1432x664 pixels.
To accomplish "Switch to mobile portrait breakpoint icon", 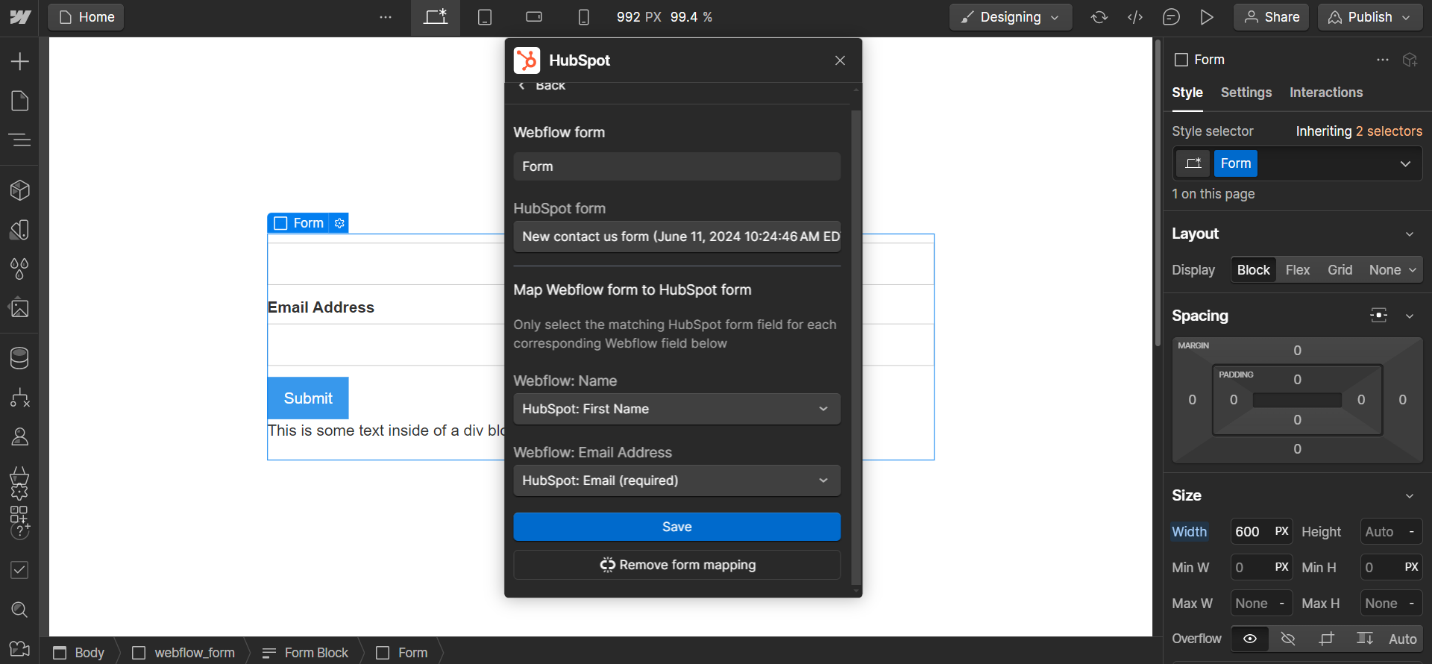I will (584, 17).
